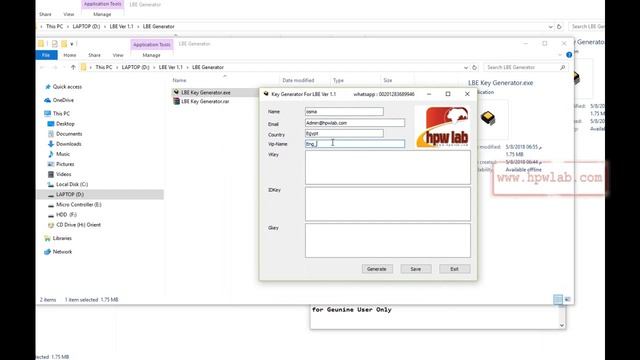Focus the Vip-Name input field
Viewport: 640px width, 360px height.
pos(355,144)
